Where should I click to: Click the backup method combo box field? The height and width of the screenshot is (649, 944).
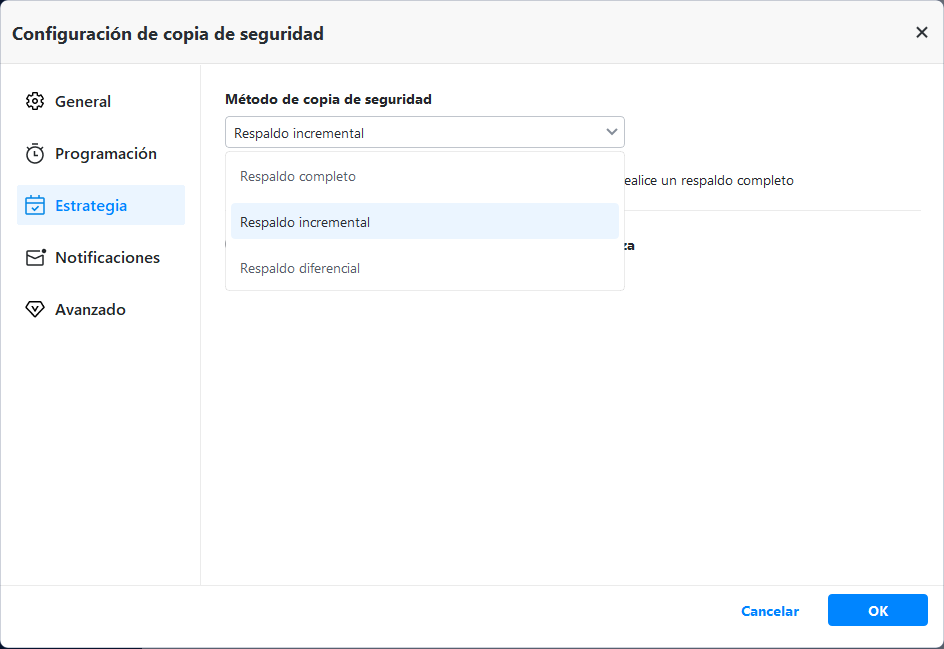410,133
